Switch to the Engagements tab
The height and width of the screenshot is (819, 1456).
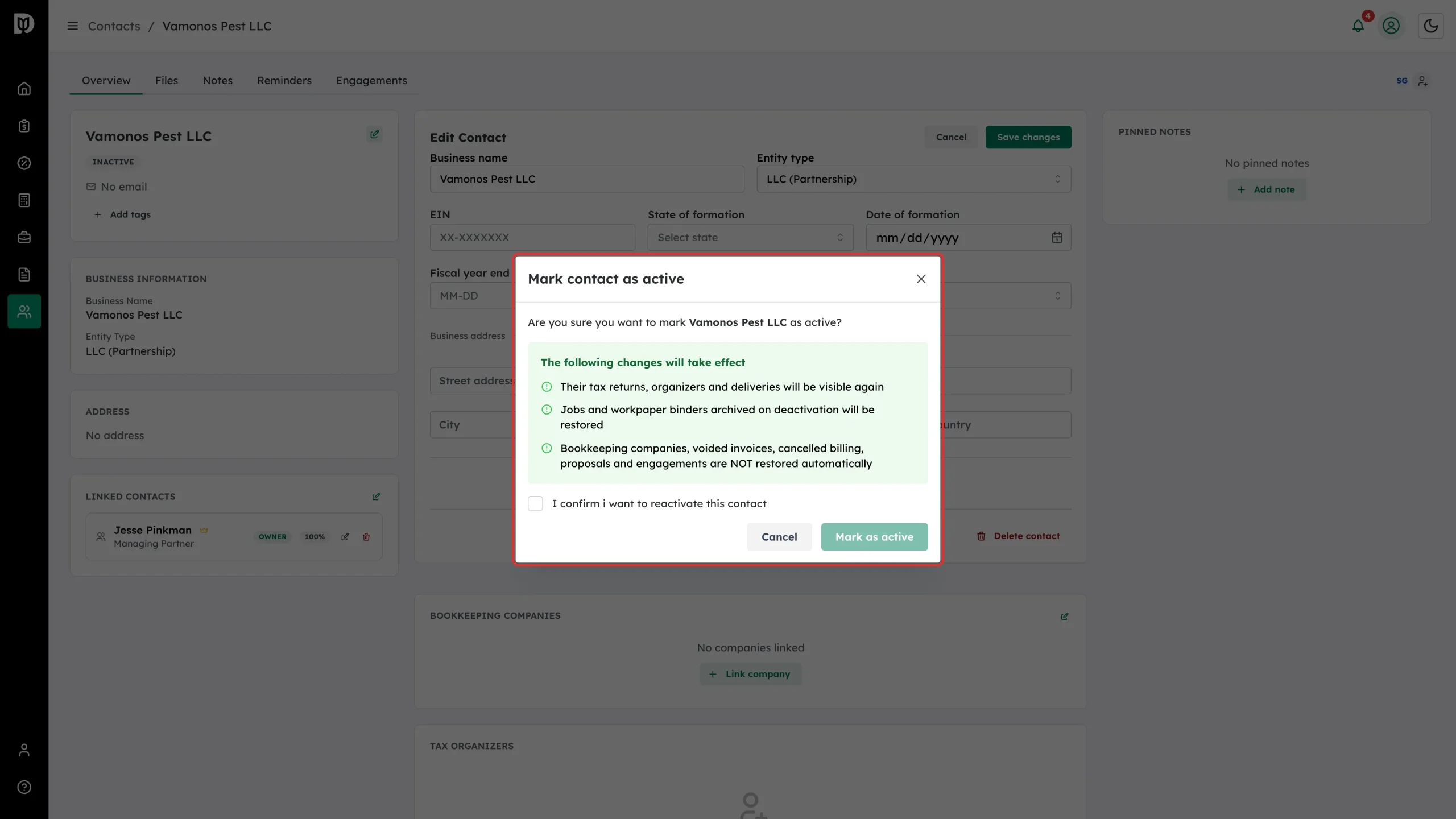371,80
